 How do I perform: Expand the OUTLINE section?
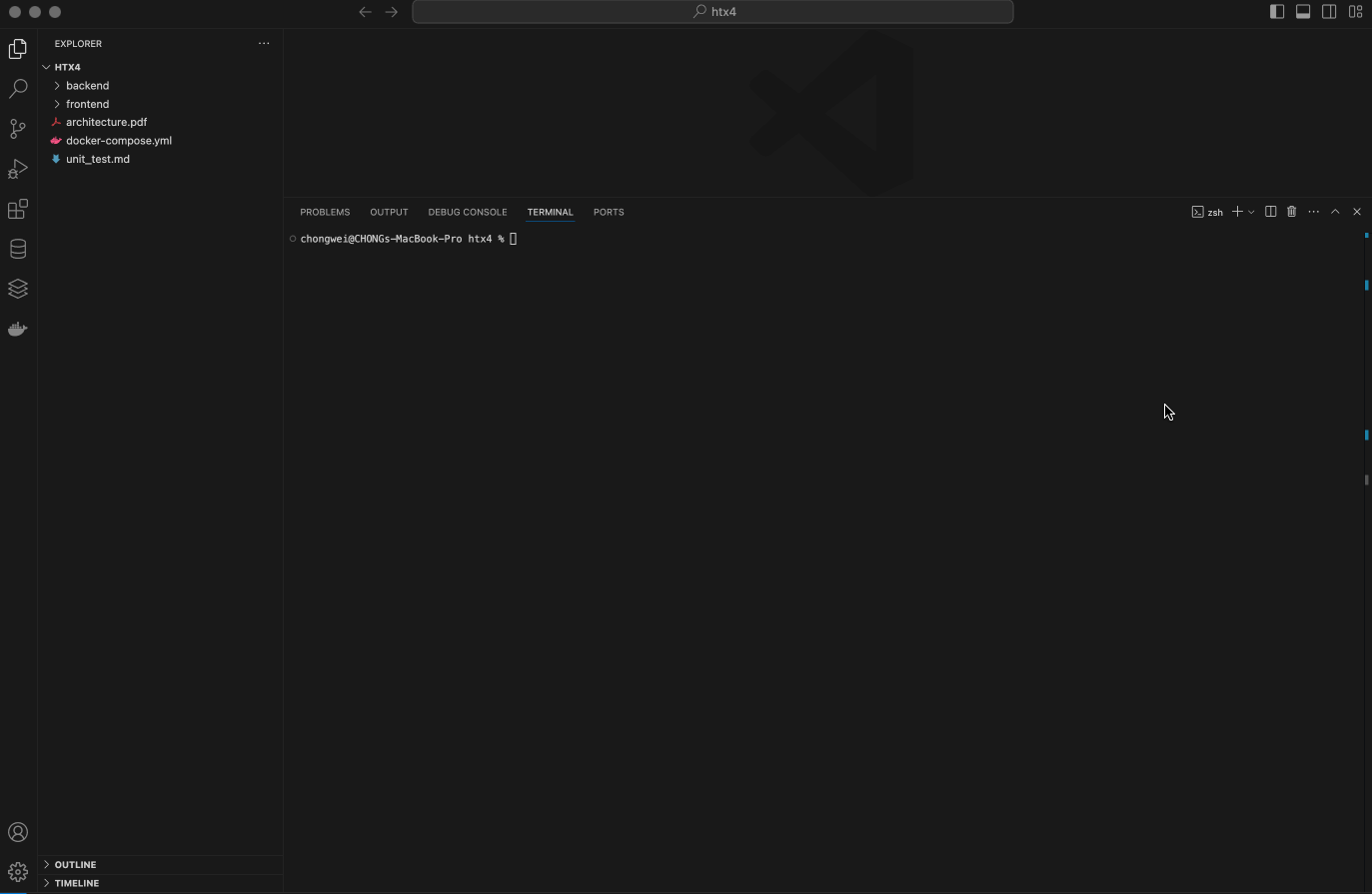point(75,865)
